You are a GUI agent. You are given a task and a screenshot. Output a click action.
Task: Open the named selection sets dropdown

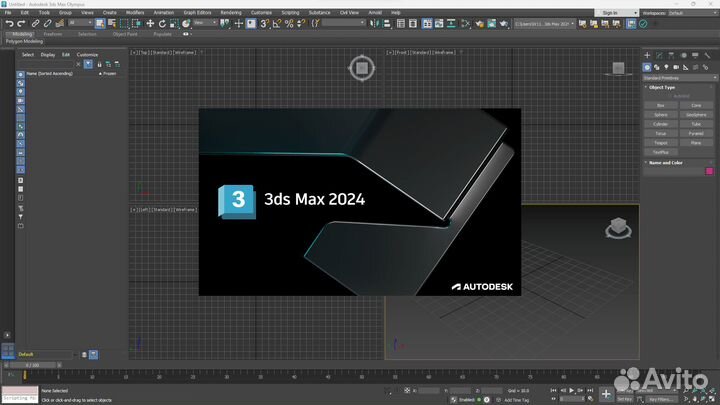343,23
